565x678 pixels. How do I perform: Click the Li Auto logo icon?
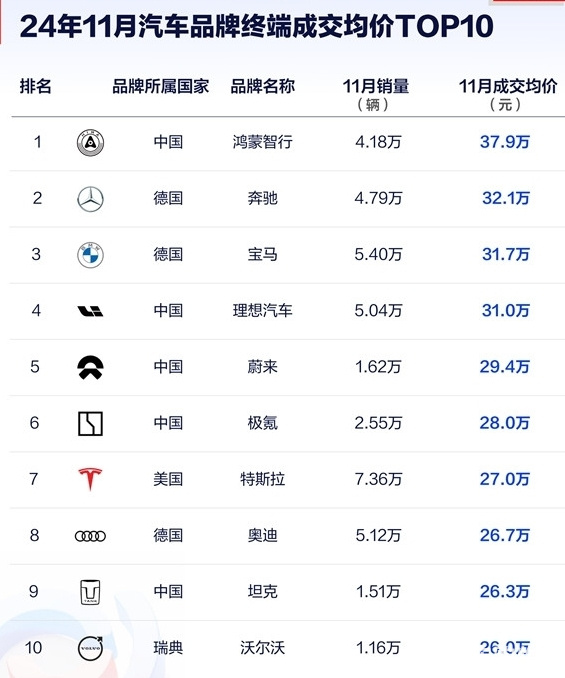(x=90, y=311)
